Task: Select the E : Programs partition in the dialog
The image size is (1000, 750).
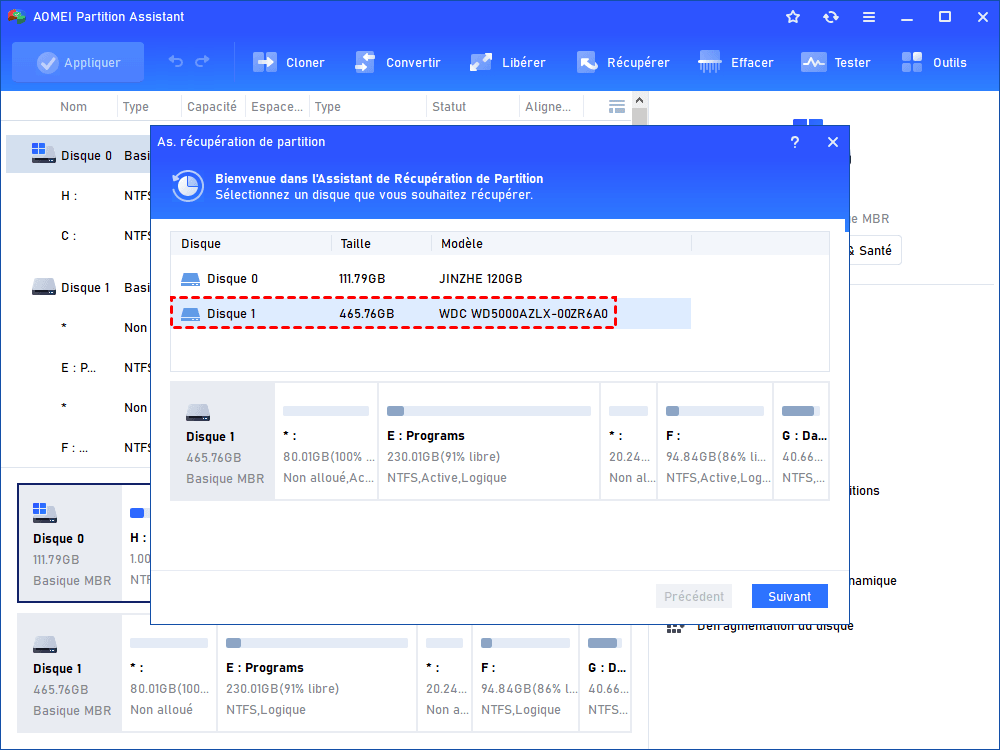Action: tap(489, 441)
